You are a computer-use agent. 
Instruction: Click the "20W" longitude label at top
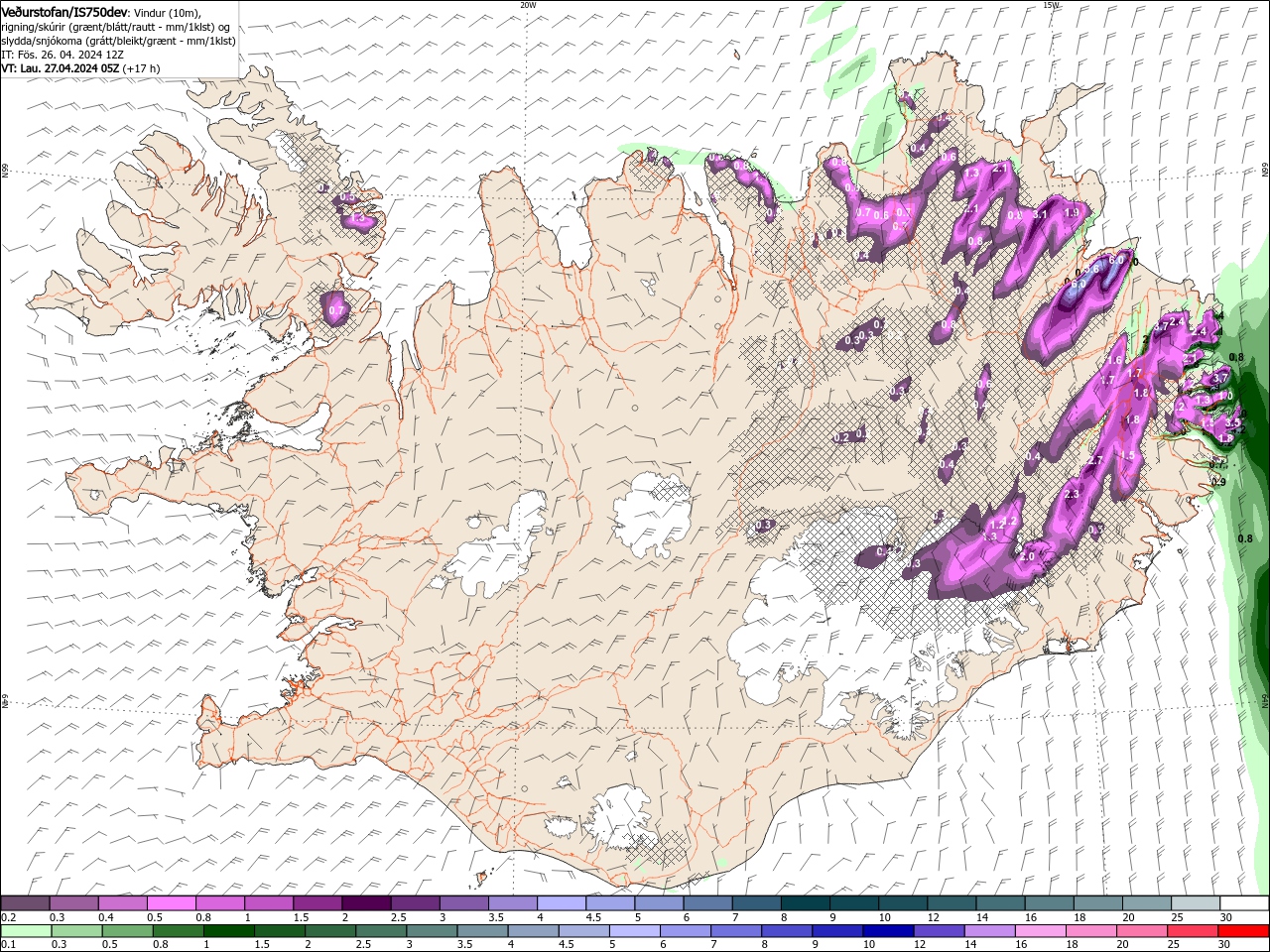[528, 5]
